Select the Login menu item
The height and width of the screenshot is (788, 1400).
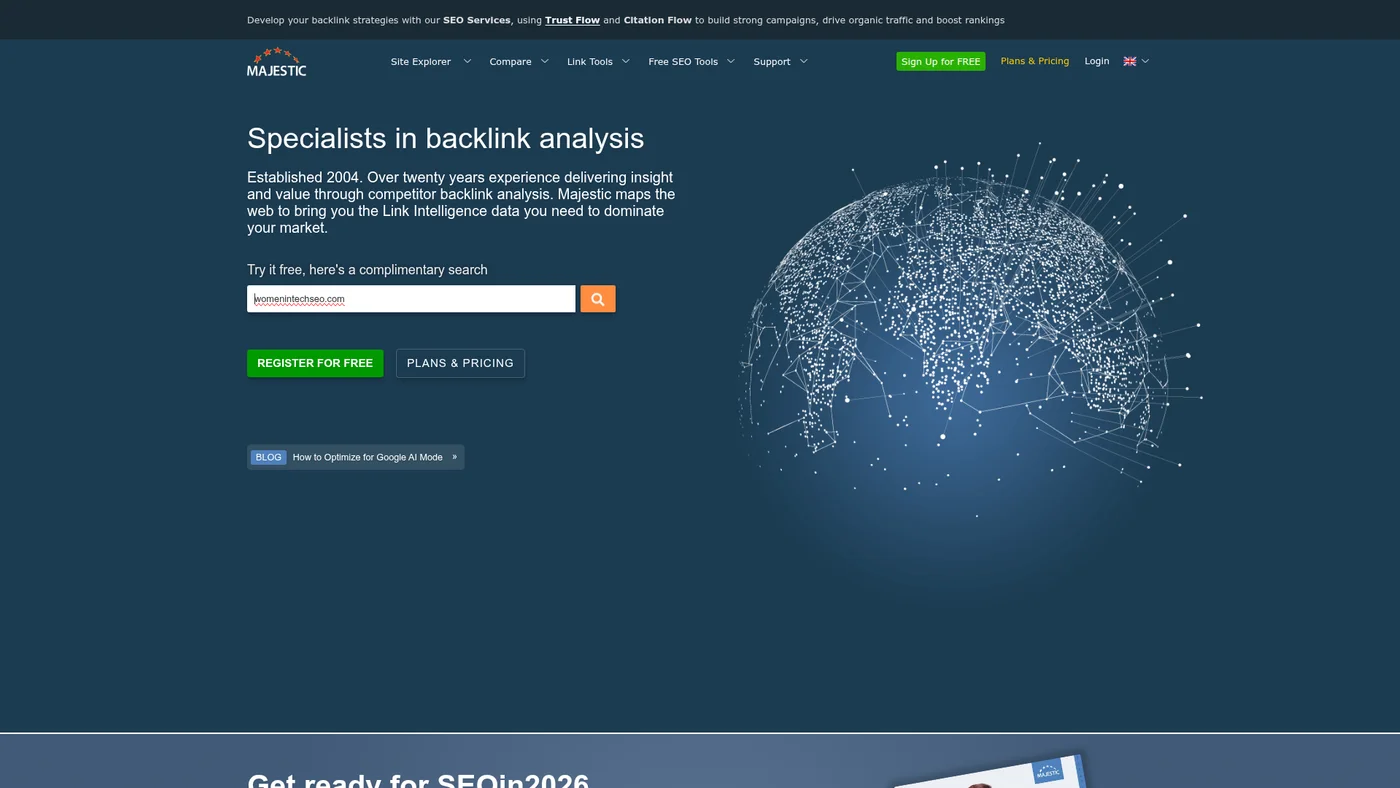1097,61
